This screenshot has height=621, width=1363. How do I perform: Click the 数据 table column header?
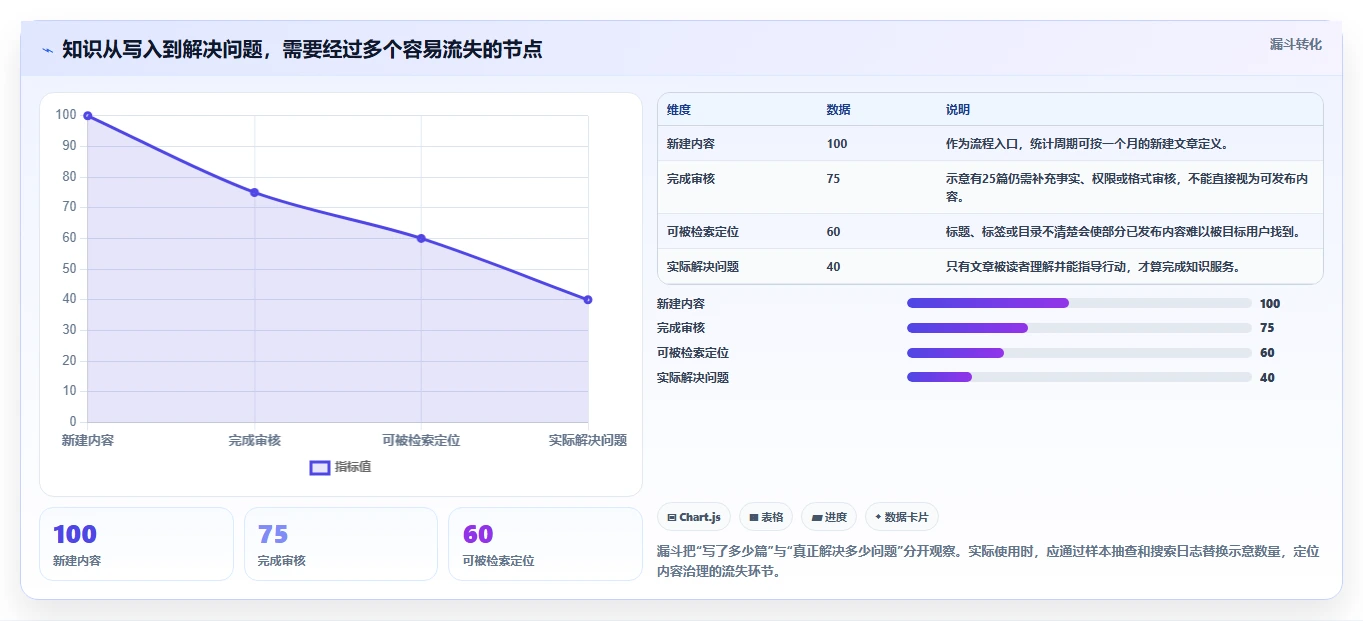(839, 110)
